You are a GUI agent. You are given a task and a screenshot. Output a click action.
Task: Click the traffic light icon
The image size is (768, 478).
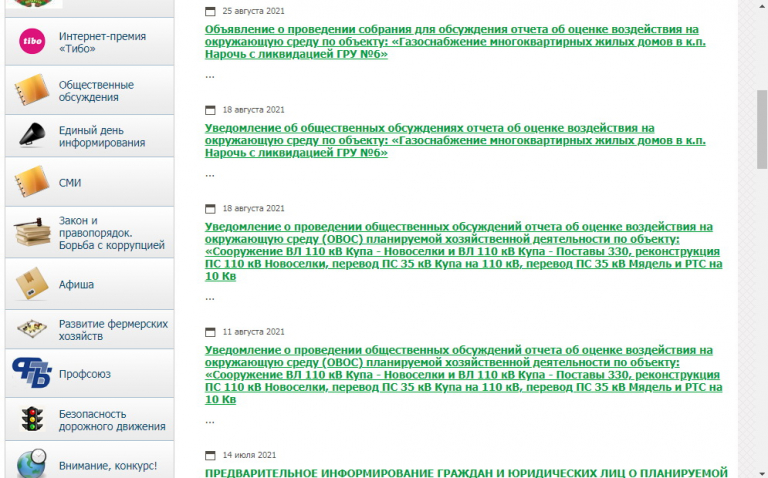[x=32, y=420]
